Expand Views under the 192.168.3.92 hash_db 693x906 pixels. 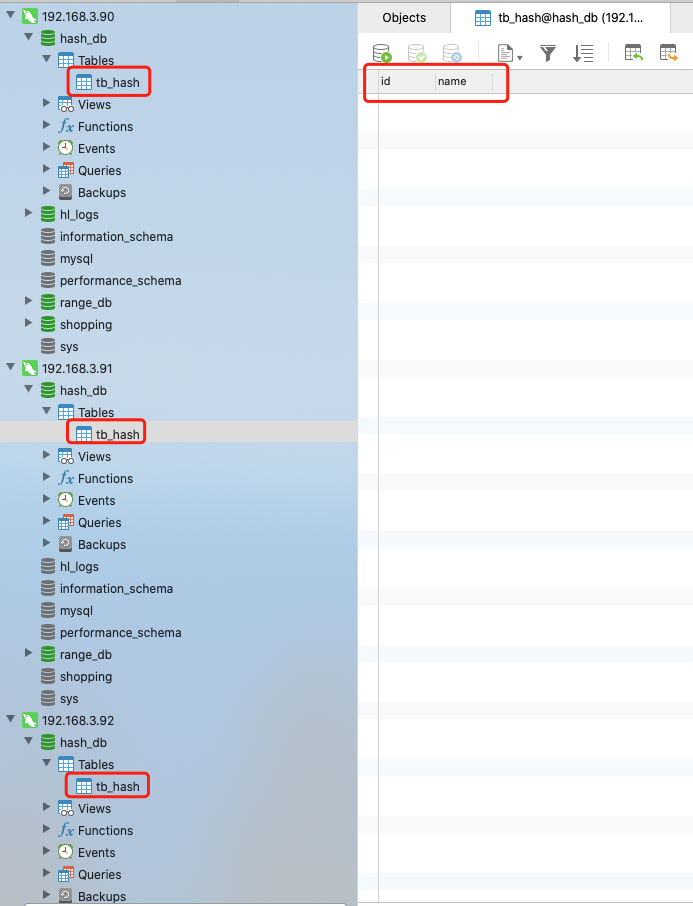click(47, 808)
